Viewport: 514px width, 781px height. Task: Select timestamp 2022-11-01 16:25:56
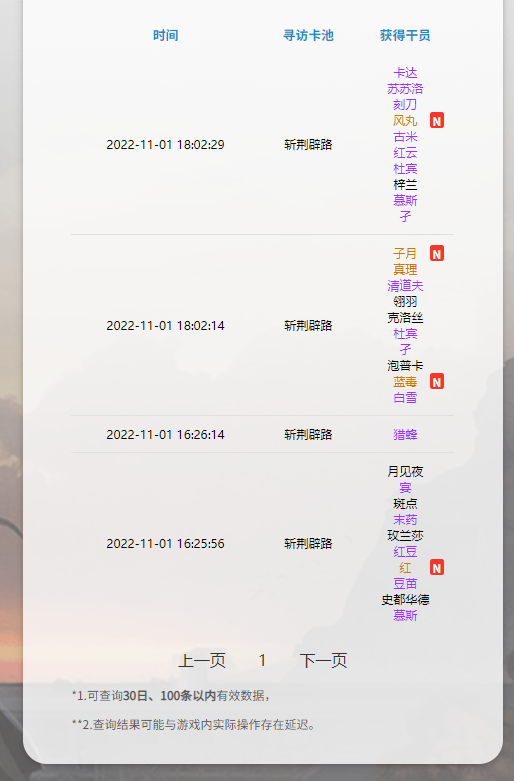(165, 543)
